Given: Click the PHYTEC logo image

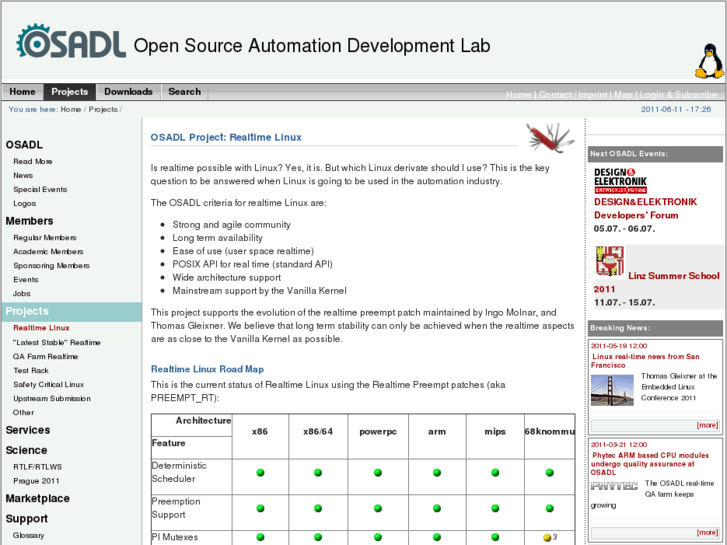Looking at the screenshot, I should point(614,486).
